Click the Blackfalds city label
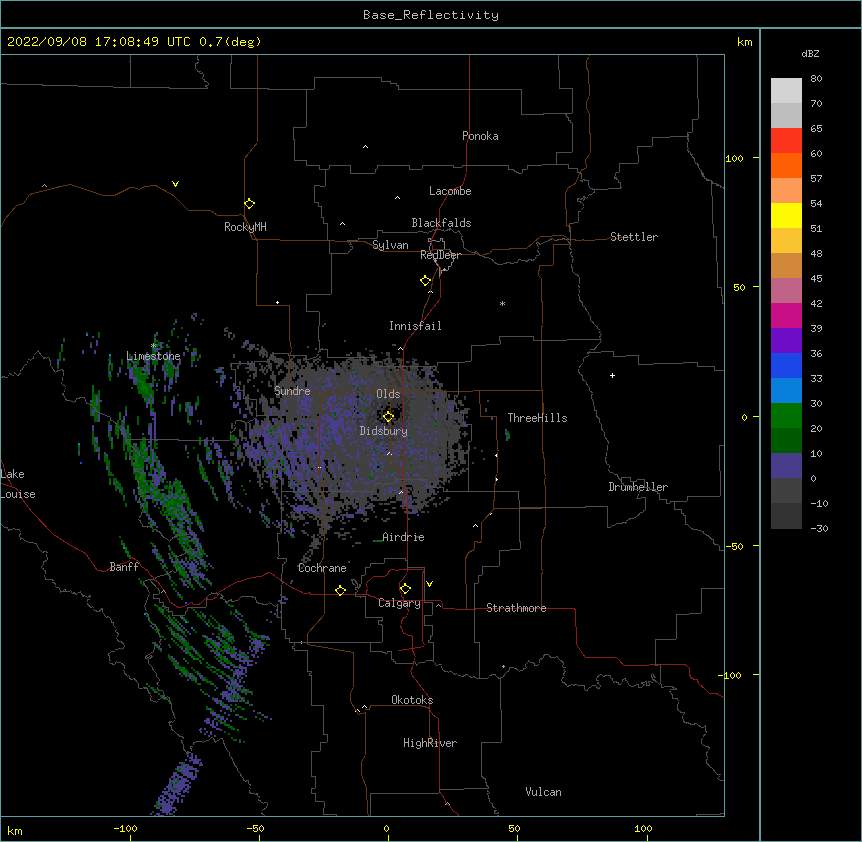862x842 pixels. pyautogui.click(x=441, y=223)
